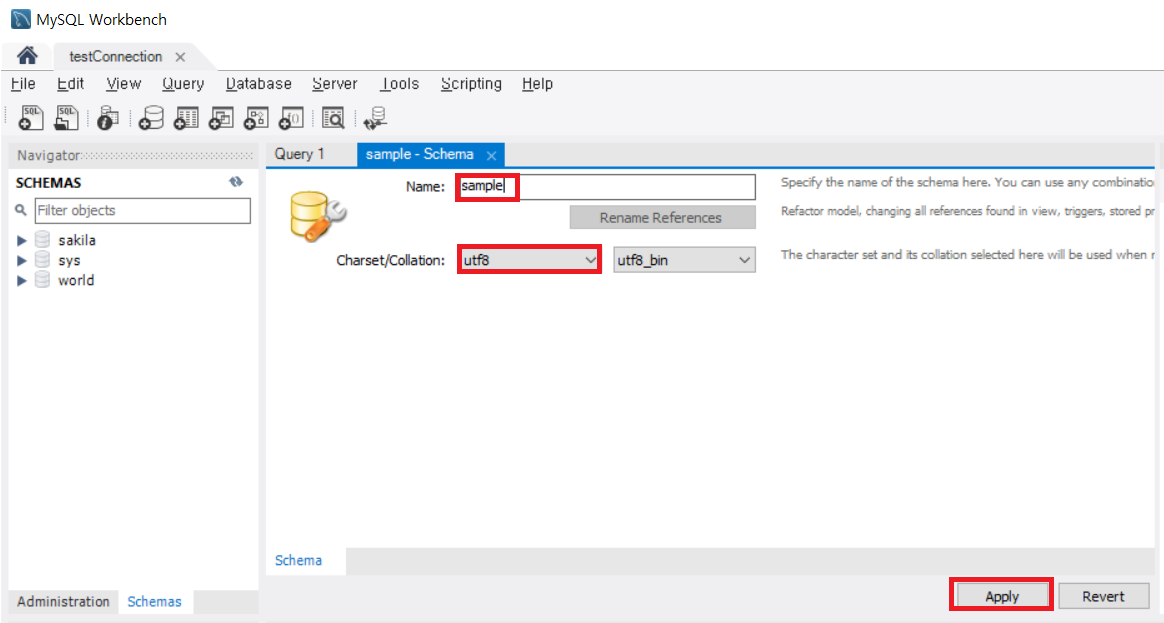Refresh the SCHEMAS list
1164x623 pixels.
point(236,182)
